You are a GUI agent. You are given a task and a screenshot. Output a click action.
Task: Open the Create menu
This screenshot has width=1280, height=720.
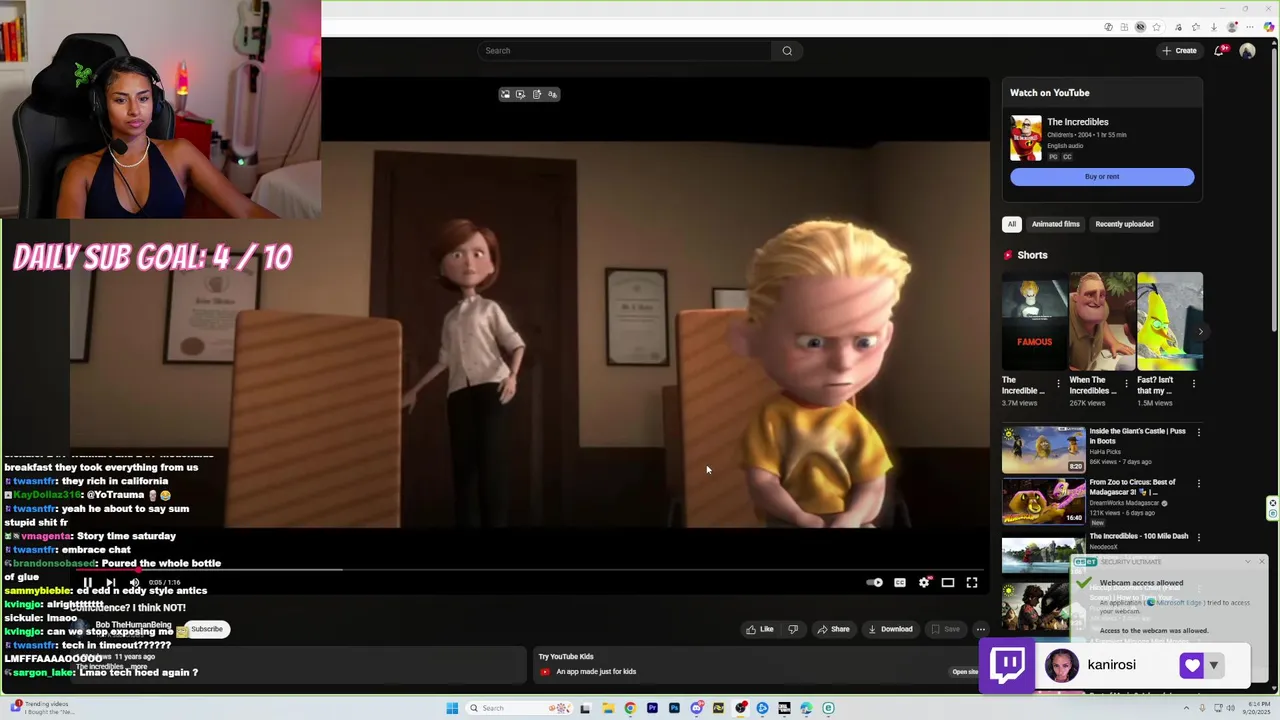pyautogui.click(x=1180, y=50)
